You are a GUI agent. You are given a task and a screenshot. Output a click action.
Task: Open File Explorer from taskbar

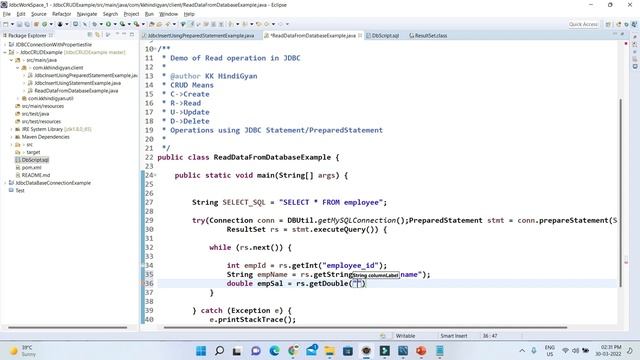click(x=329, y=351)
